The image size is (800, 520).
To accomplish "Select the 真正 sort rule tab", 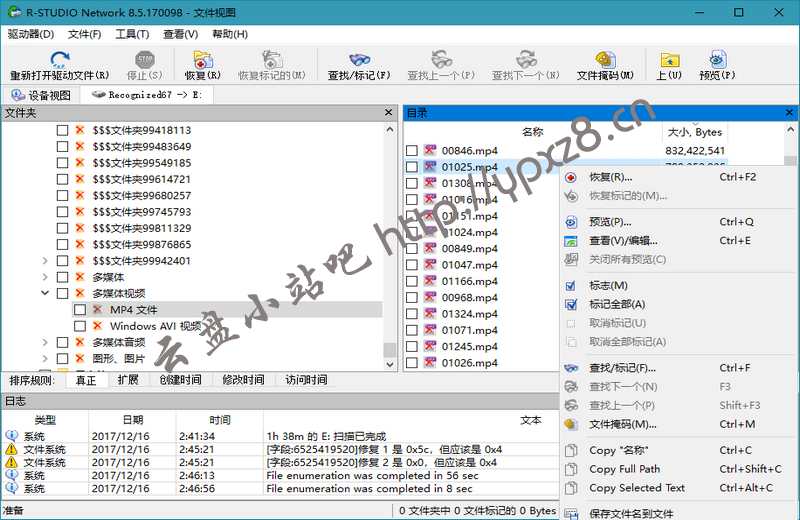I will pyautogui.click(x=86, y=380).
